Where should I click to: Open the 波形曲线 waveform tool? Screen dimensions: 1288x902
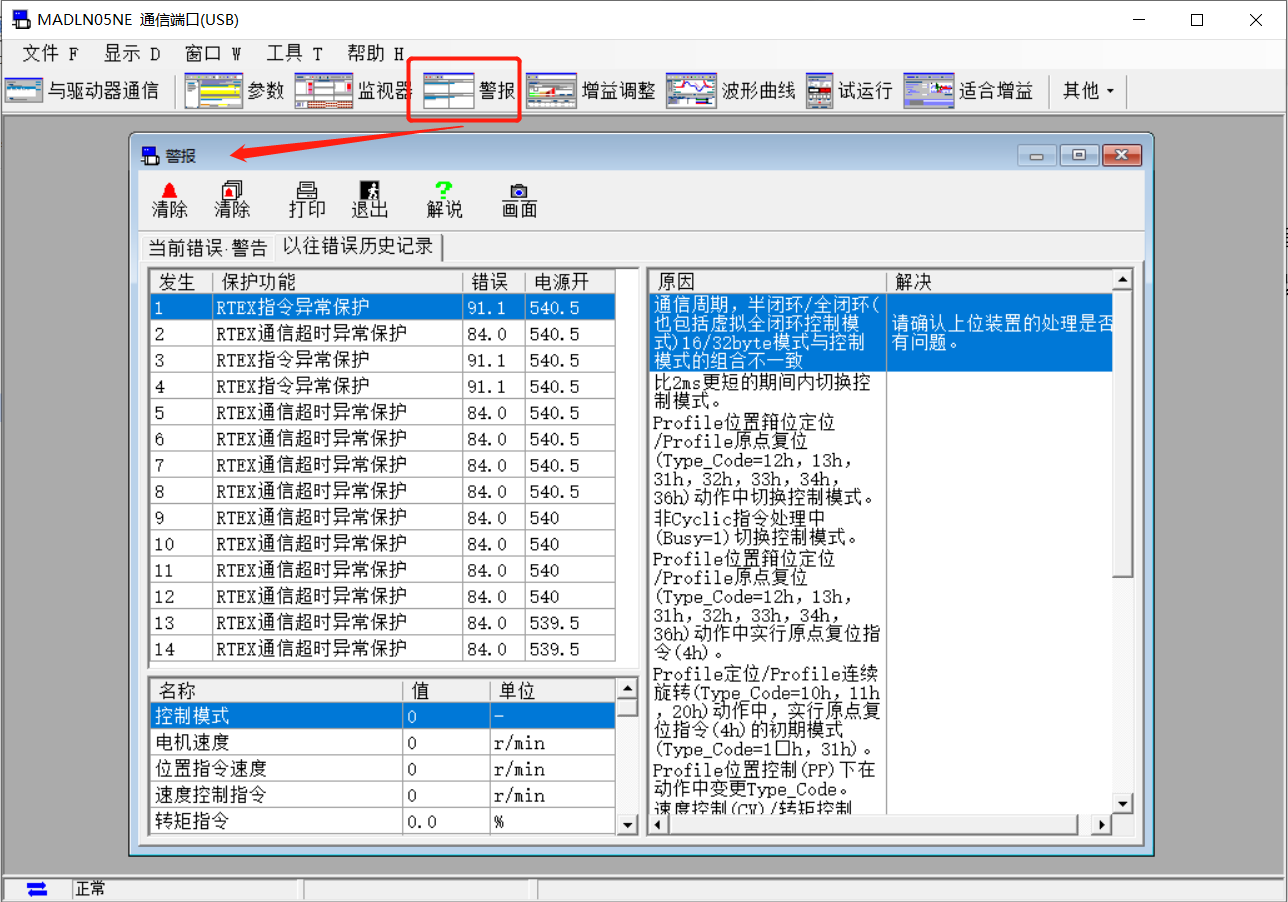[731, 91]
